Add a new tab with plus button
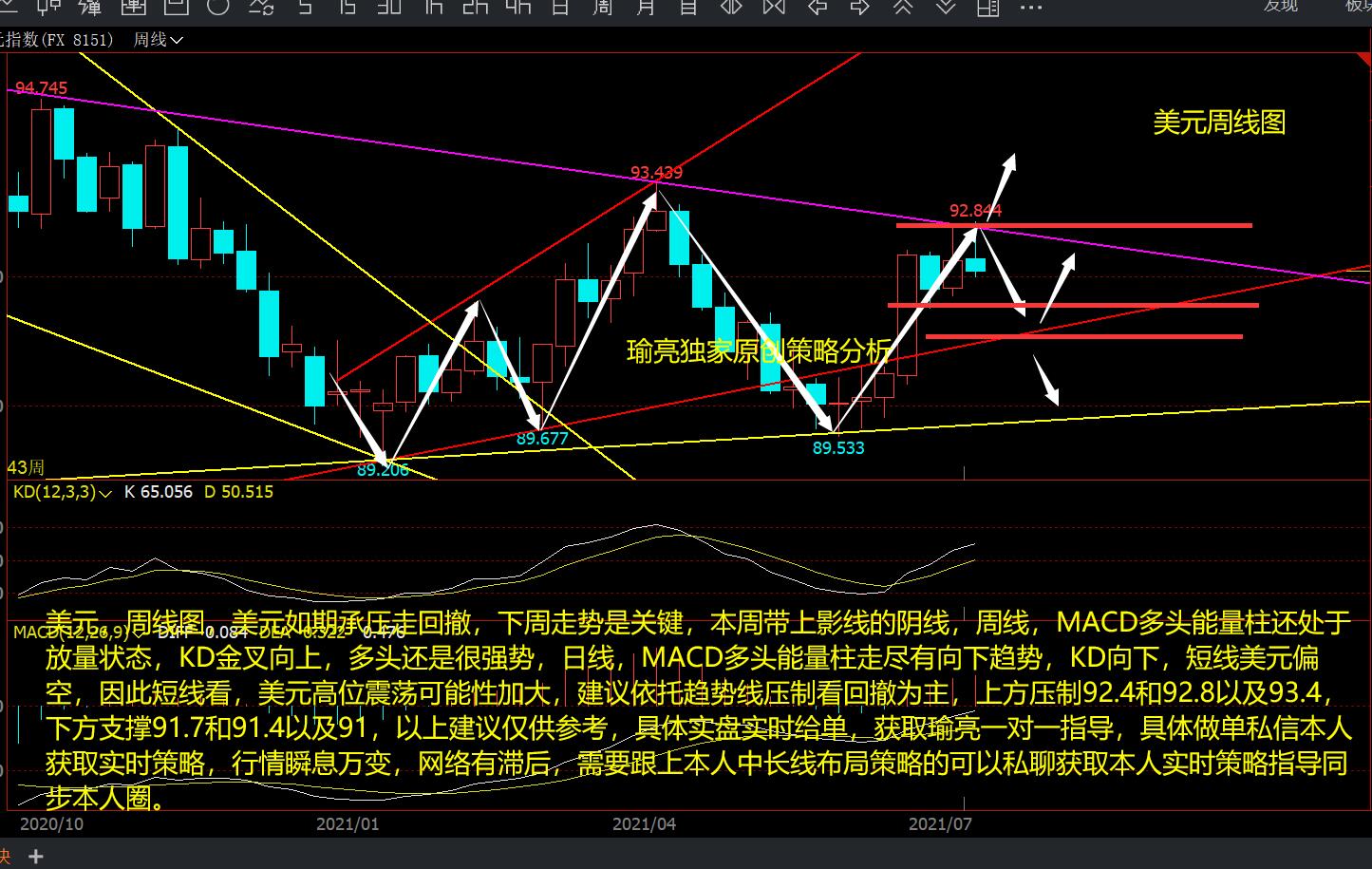Screen dimensions: 1372x869 tap(36, 857)
